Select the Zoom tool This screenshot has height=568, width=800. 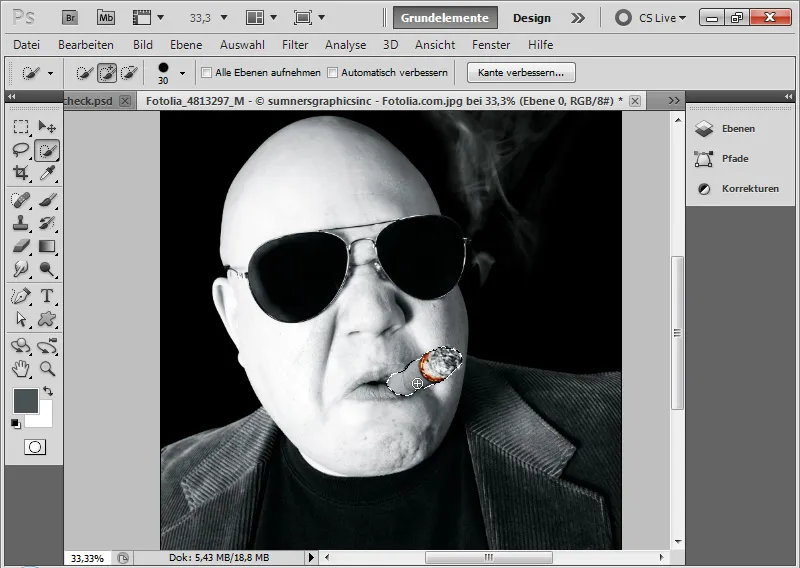47,368
